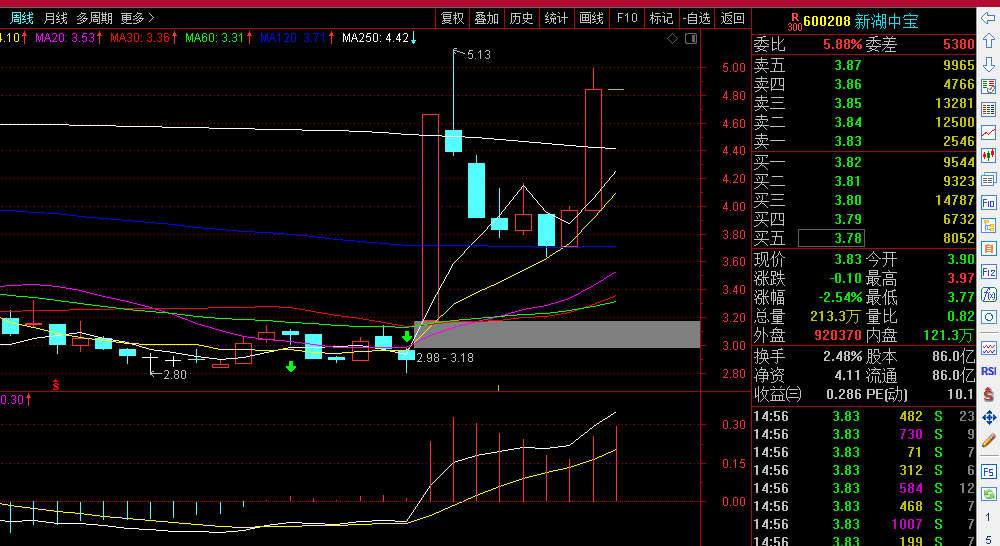The image size is (1000, 546).
Task: Click the 历史 history button
Action: point(522,18)
